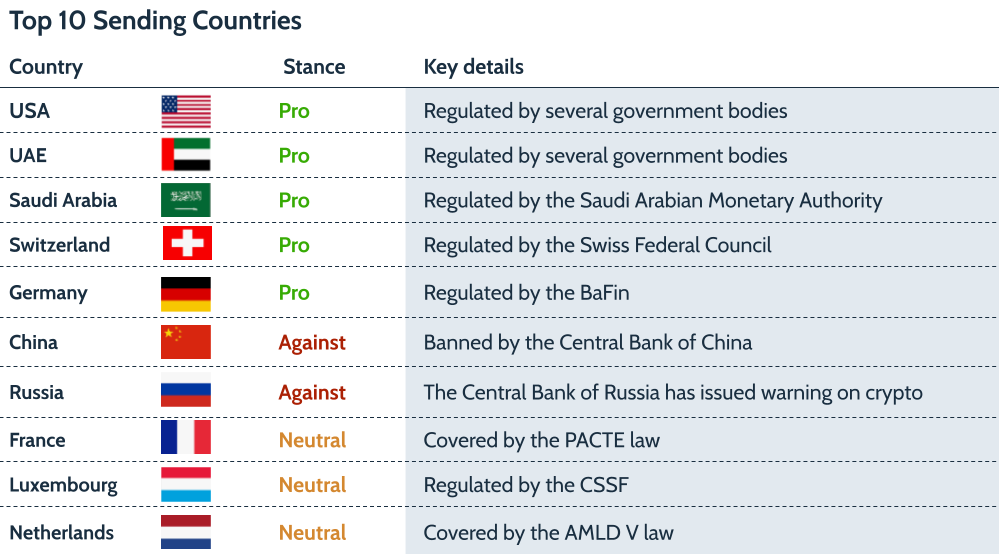This screenshot has height=554, width=999.
Task: Click the Country column header
Action: [46, 67]
